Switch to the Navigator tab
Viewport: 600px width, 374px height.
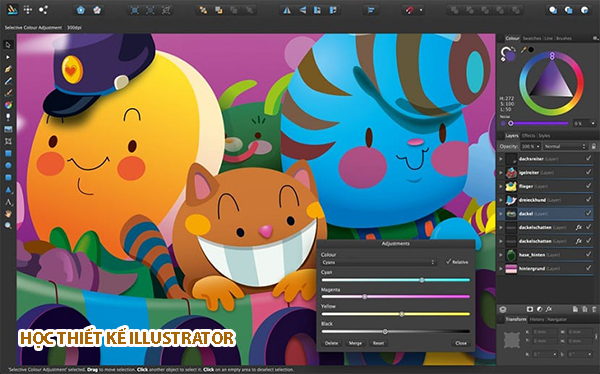pyautogui.click(x=556, y=319)
